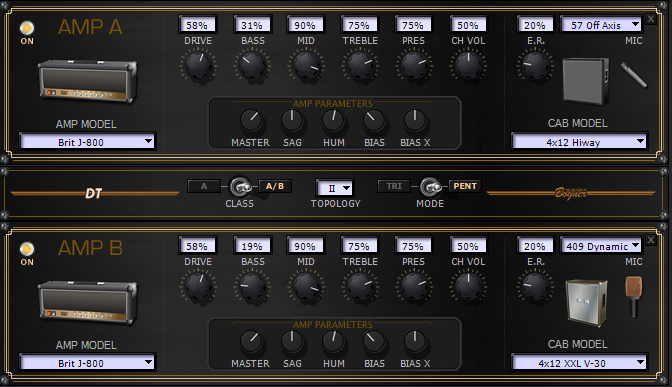
Task: Click Amp A BASS 31% value field
Action: point(252,25)
